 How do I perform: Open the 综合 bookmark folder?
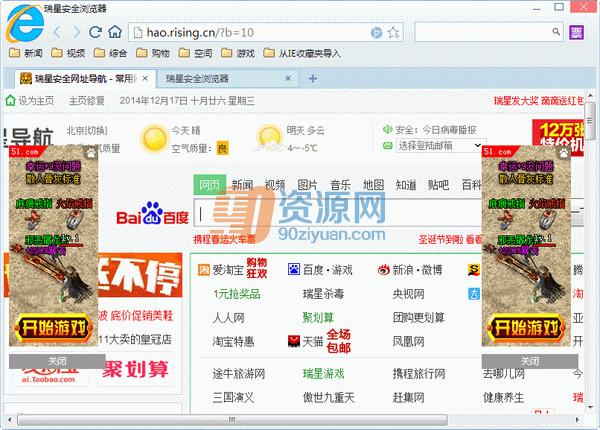coord(110,53)
